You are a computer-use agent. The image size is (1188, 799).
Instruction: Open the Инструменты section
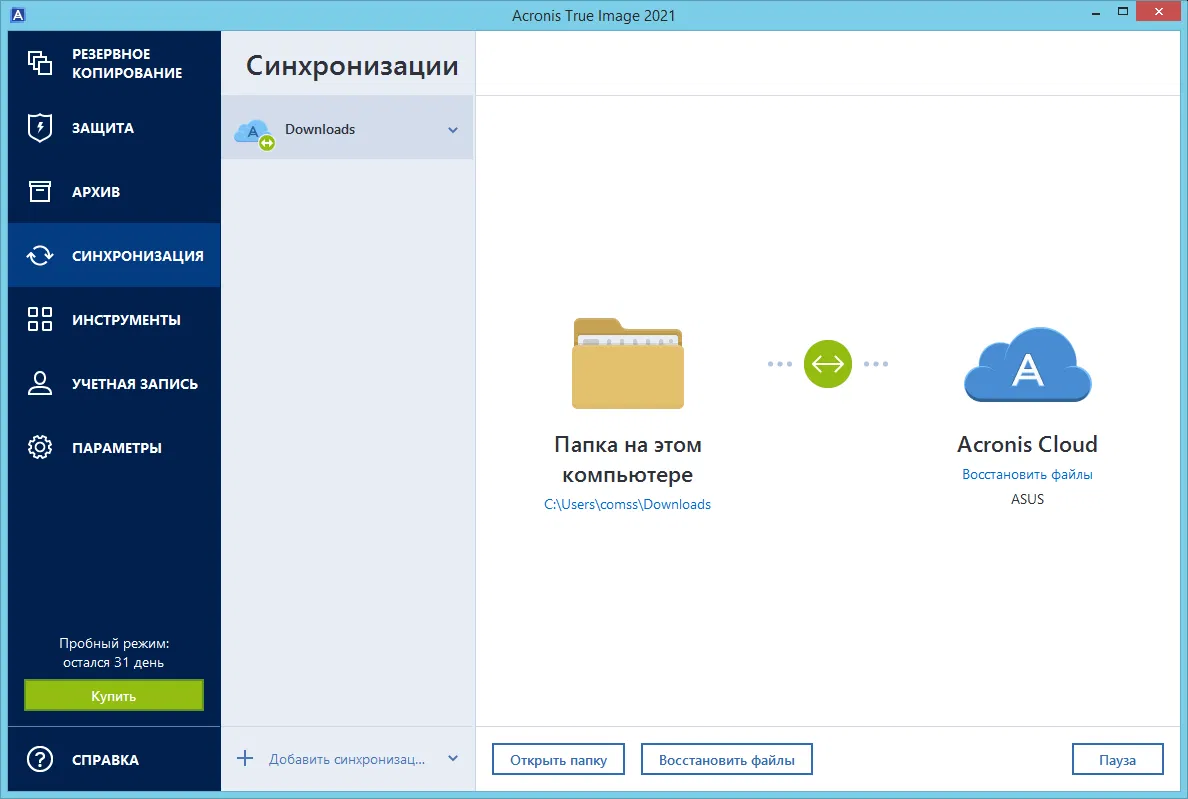[x=114, y=320]
